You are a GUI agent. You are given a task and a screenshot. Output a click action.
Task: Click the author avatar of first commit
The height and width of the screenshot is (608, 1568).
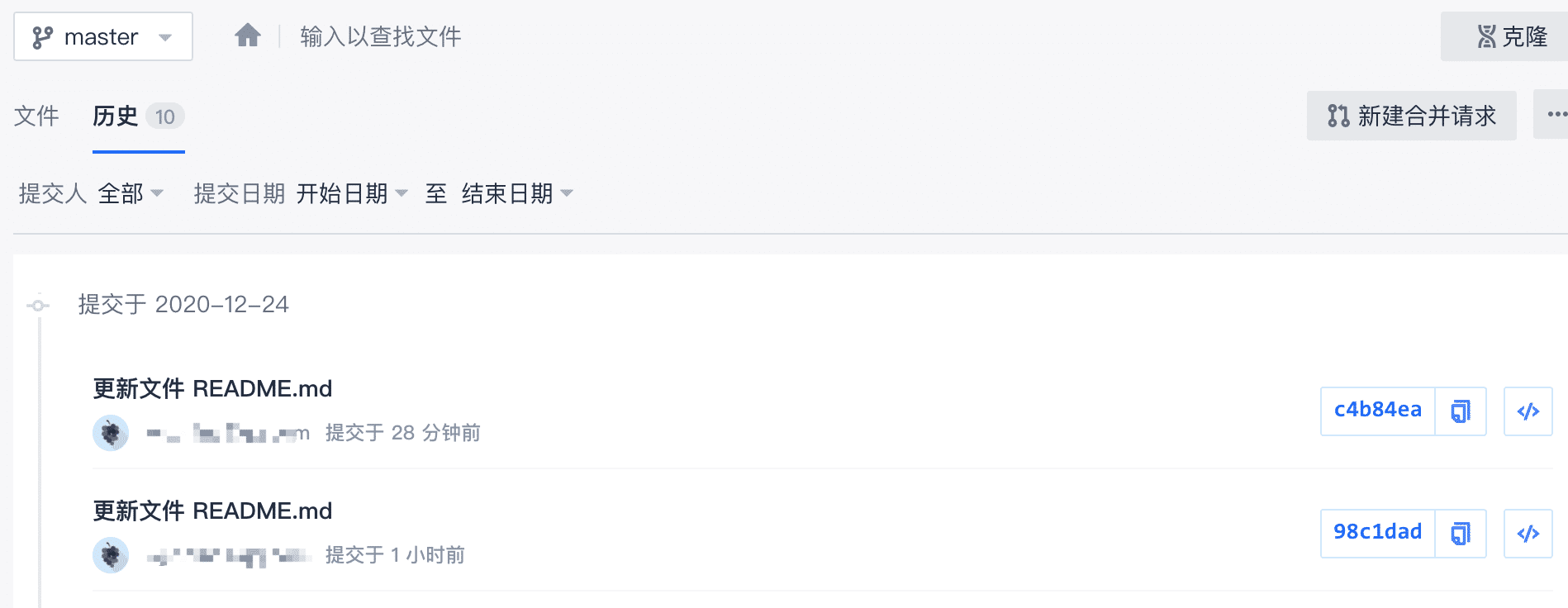coord(111,433)
